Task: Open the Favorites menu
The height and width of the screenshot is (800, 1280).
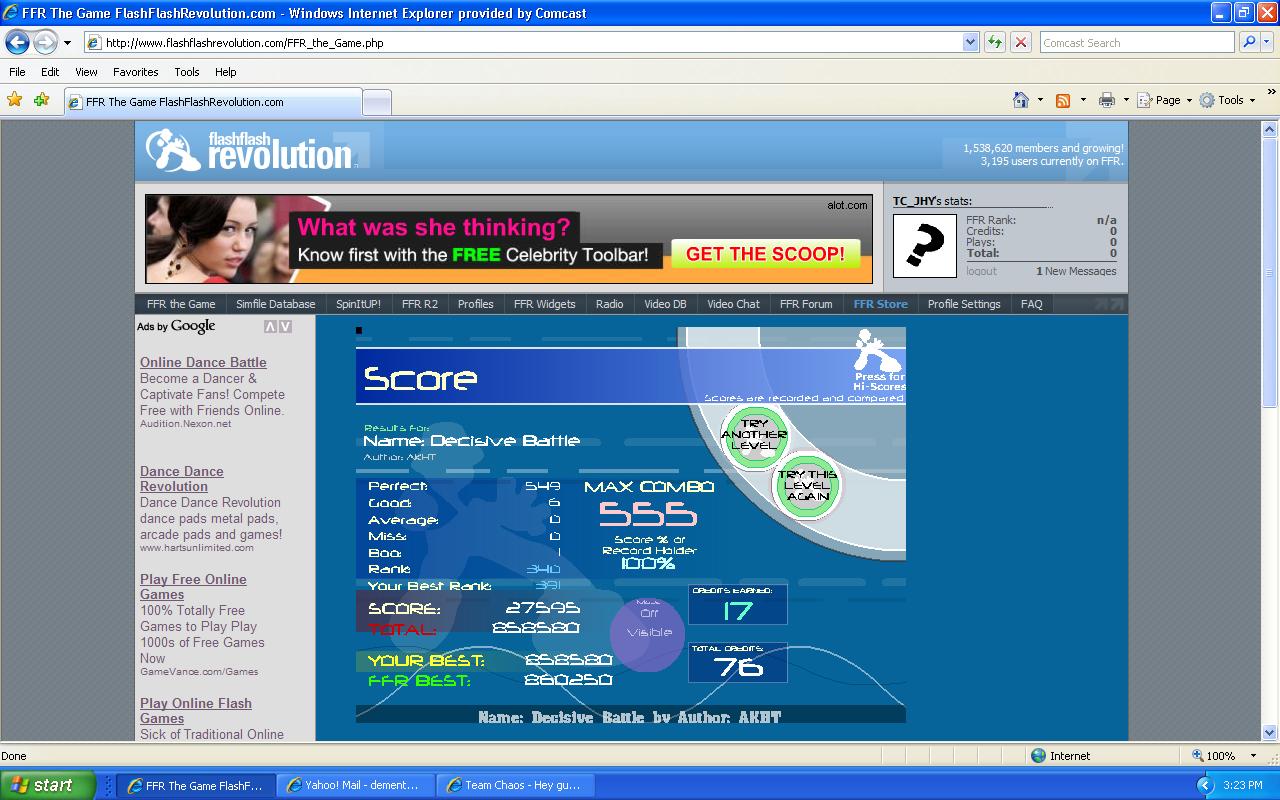Action: tap(135, 72)
